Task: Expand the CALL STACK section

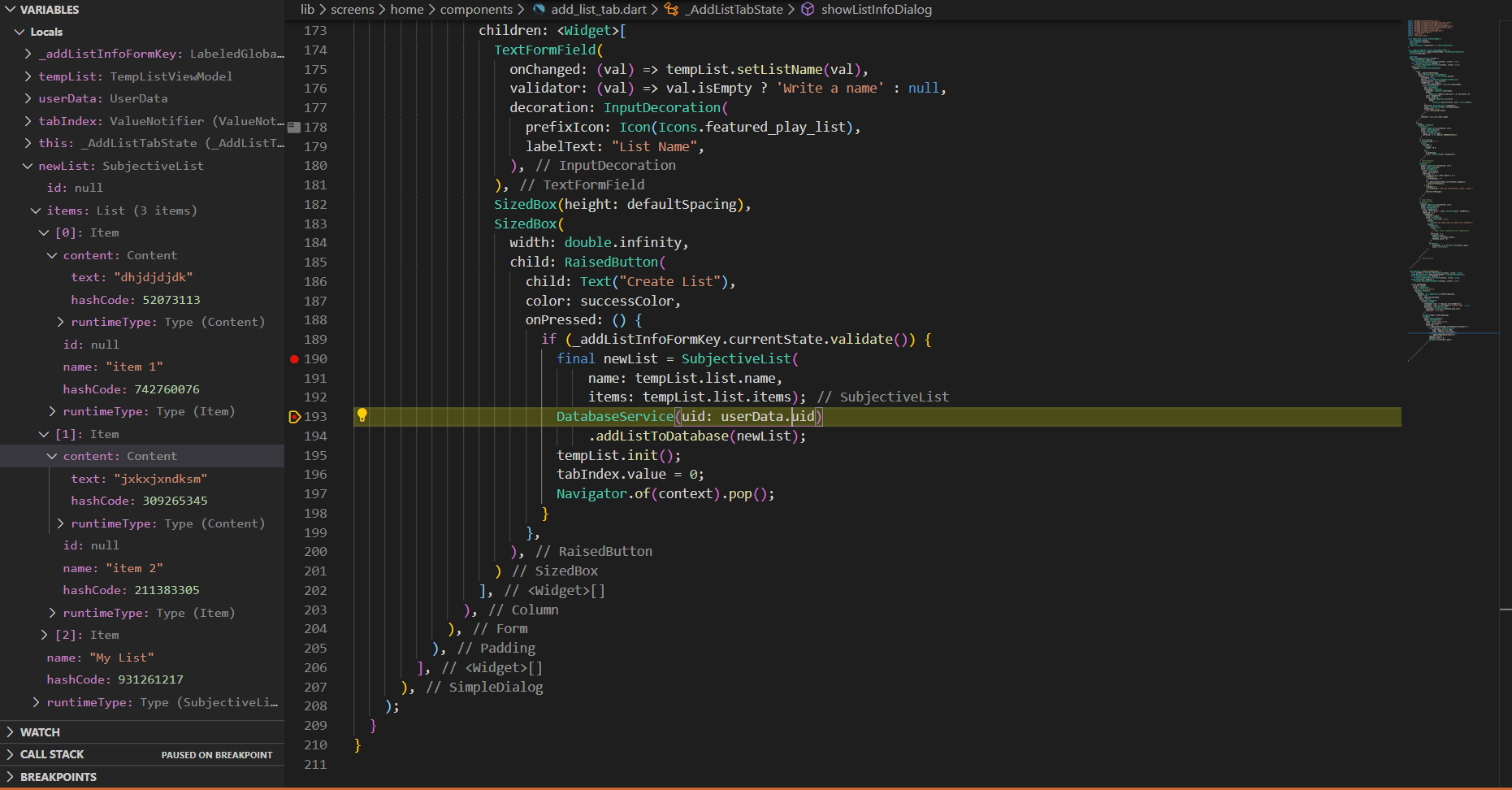Action: (52, 754)
